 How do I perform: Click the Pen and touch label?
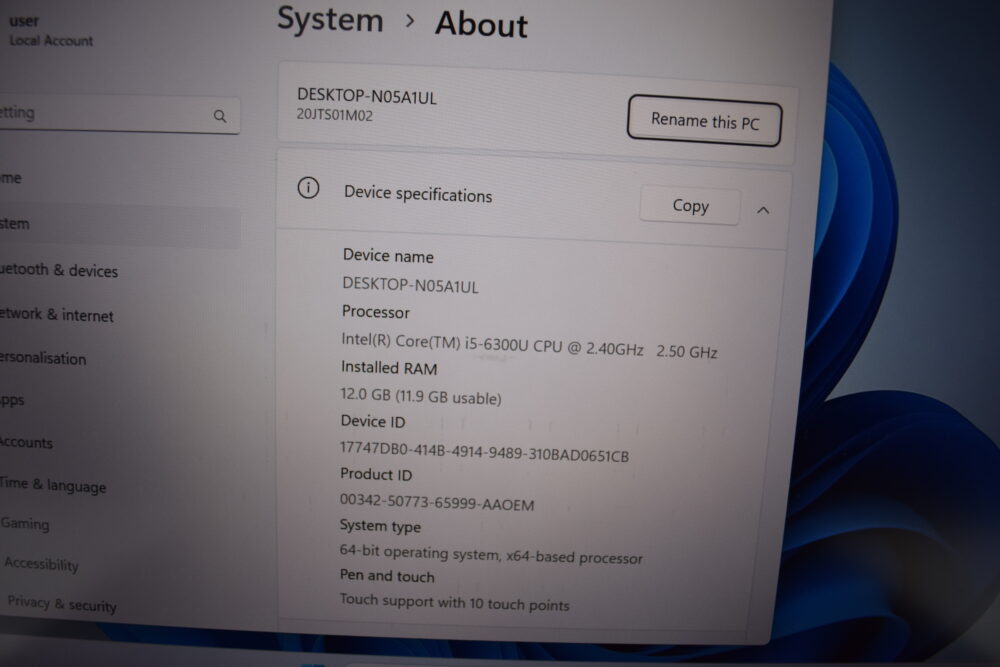pyautogui.click(x=387, y=576)
